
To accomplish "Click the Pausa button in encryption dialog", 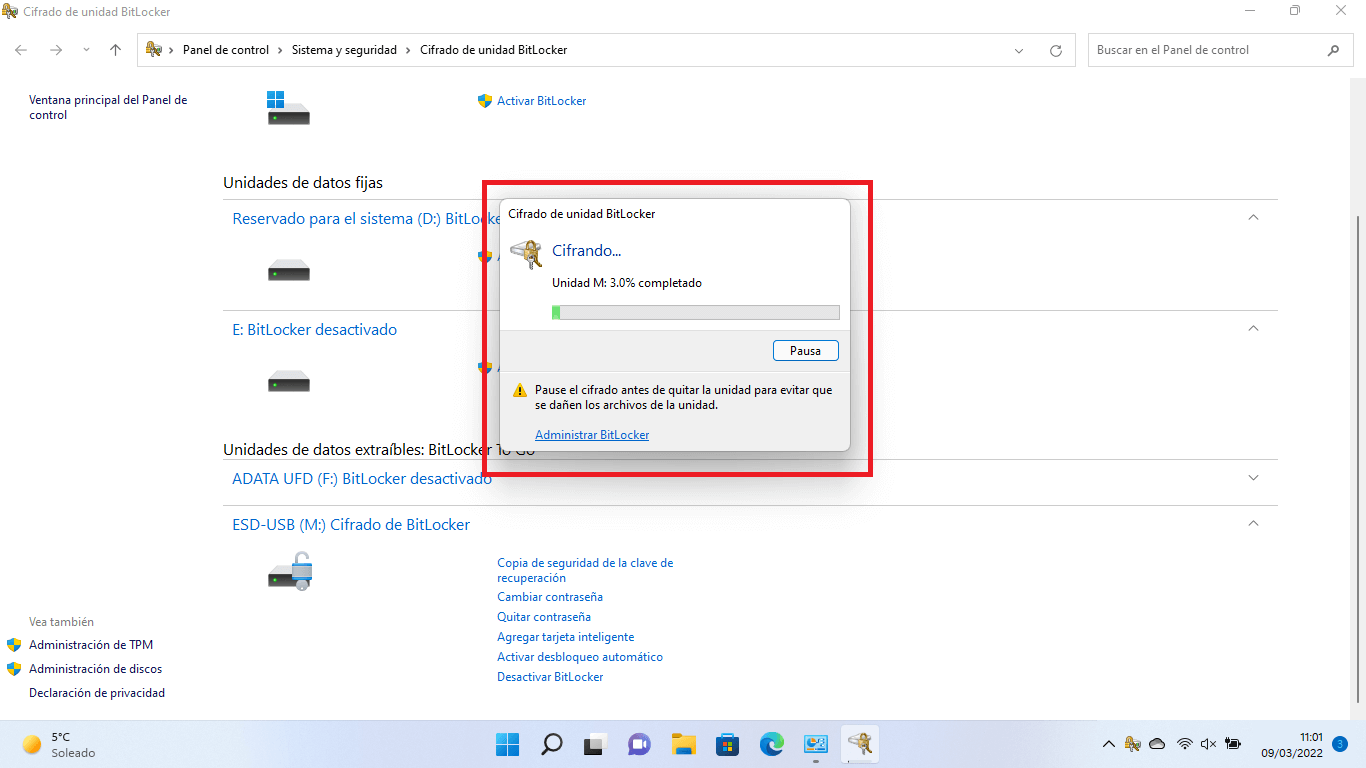I will pyautogui.click(x=806, y=351).
